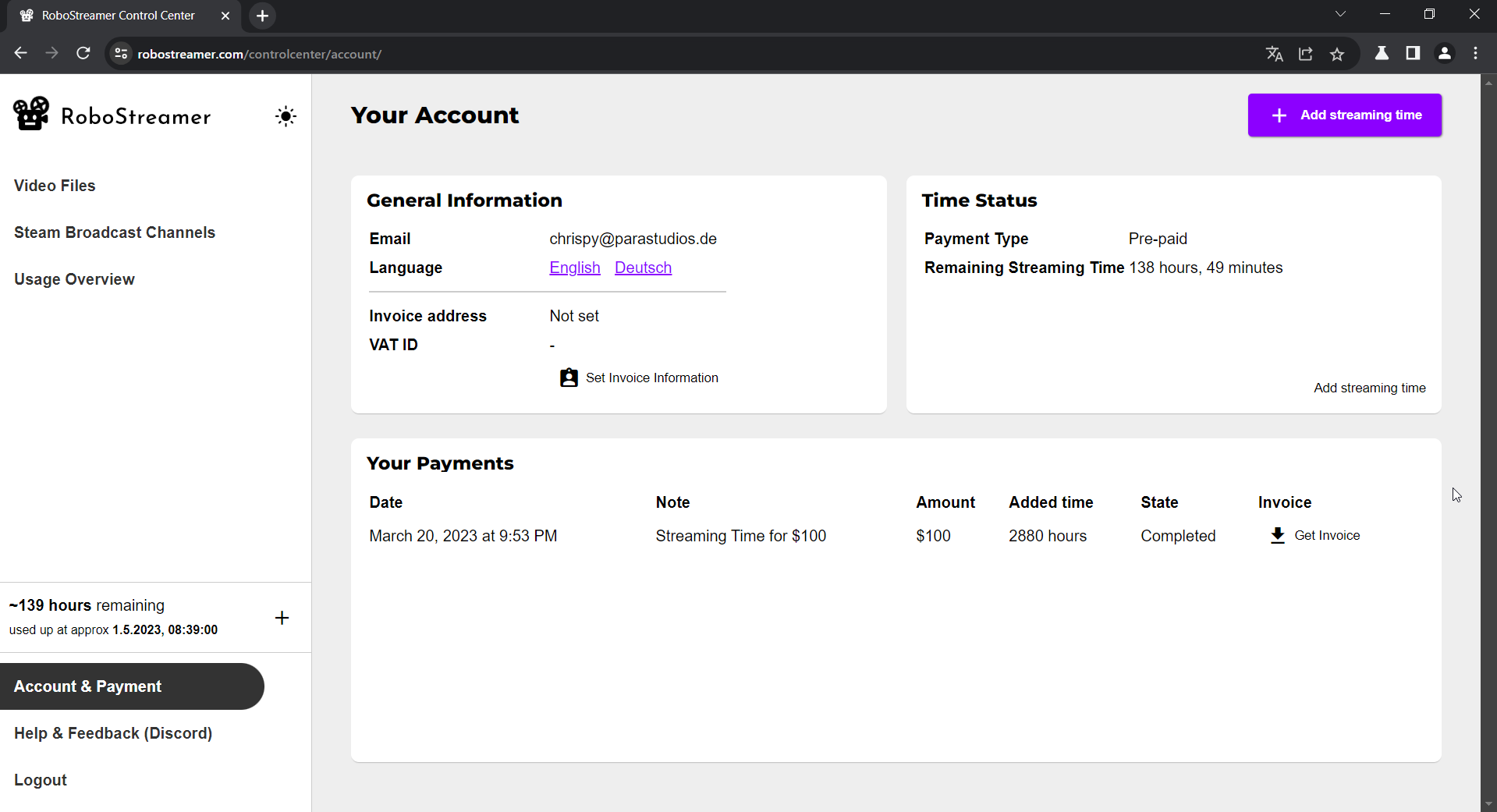1497x812 pixels.
Task: Open site information icon in address bar
Action: point(121,54)
